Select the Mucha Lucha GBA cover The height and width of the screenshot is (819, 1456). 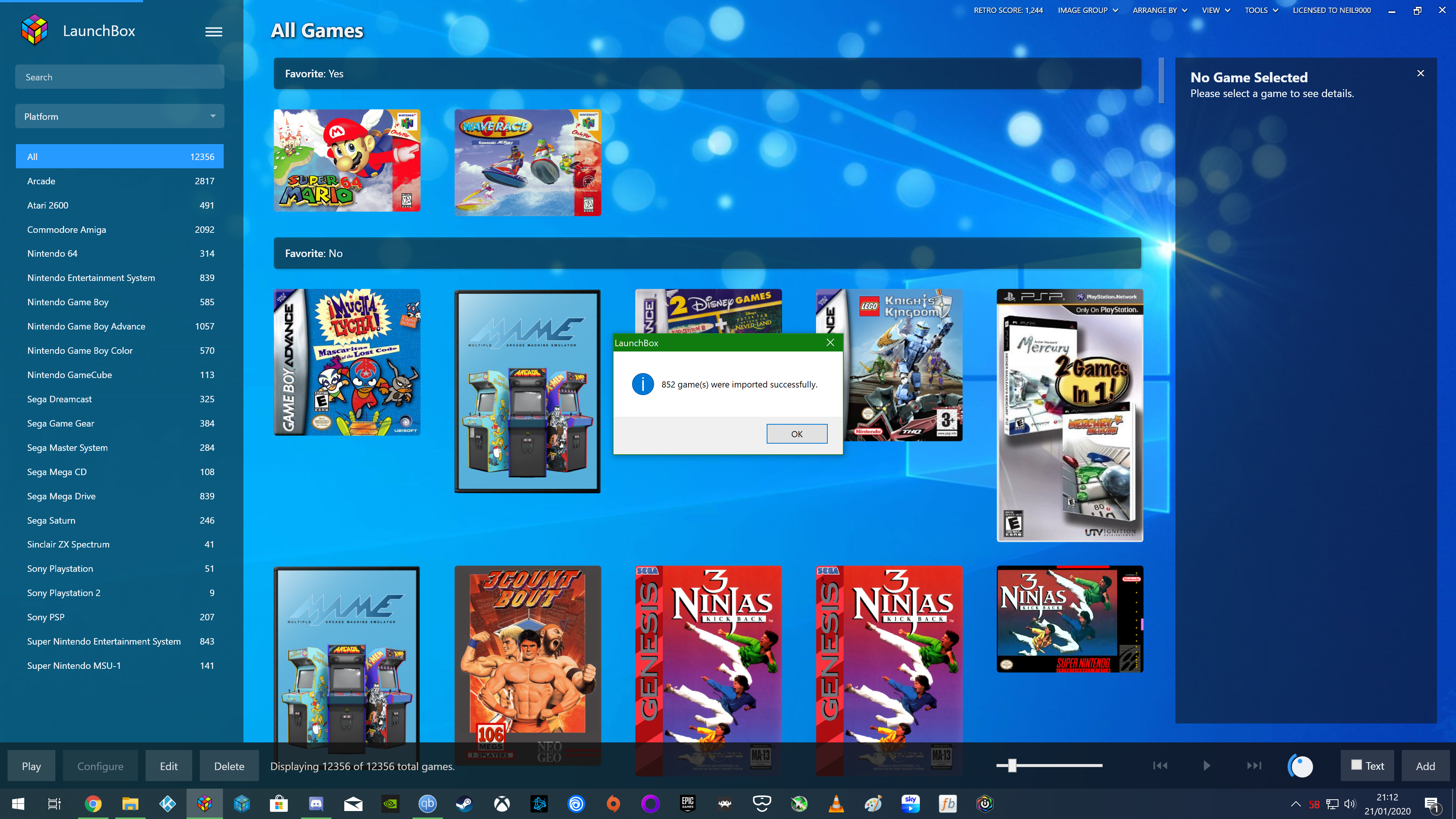[x=347, y=362]
